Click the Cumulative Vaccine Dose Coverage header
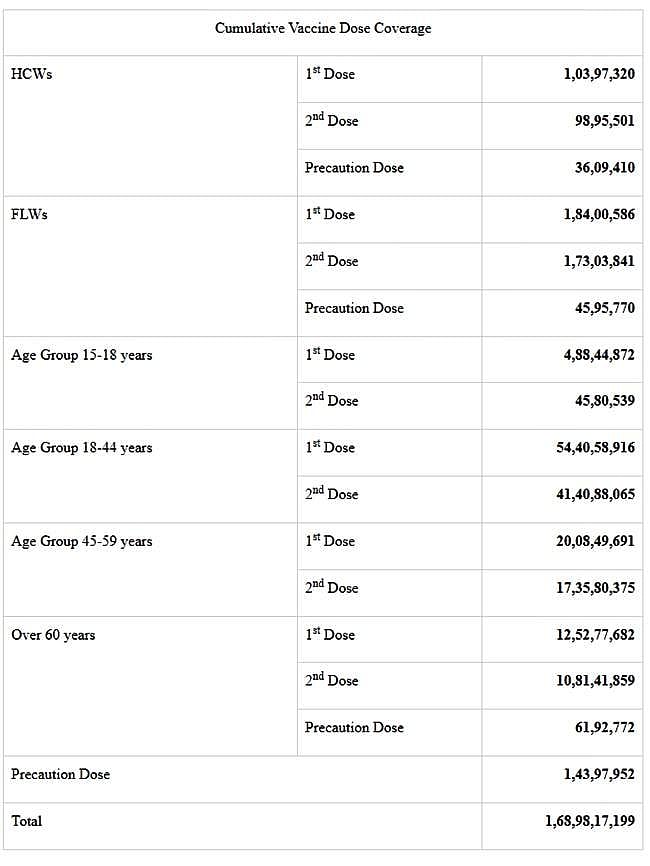Screen dimensions: 650x866 (323, 28)
